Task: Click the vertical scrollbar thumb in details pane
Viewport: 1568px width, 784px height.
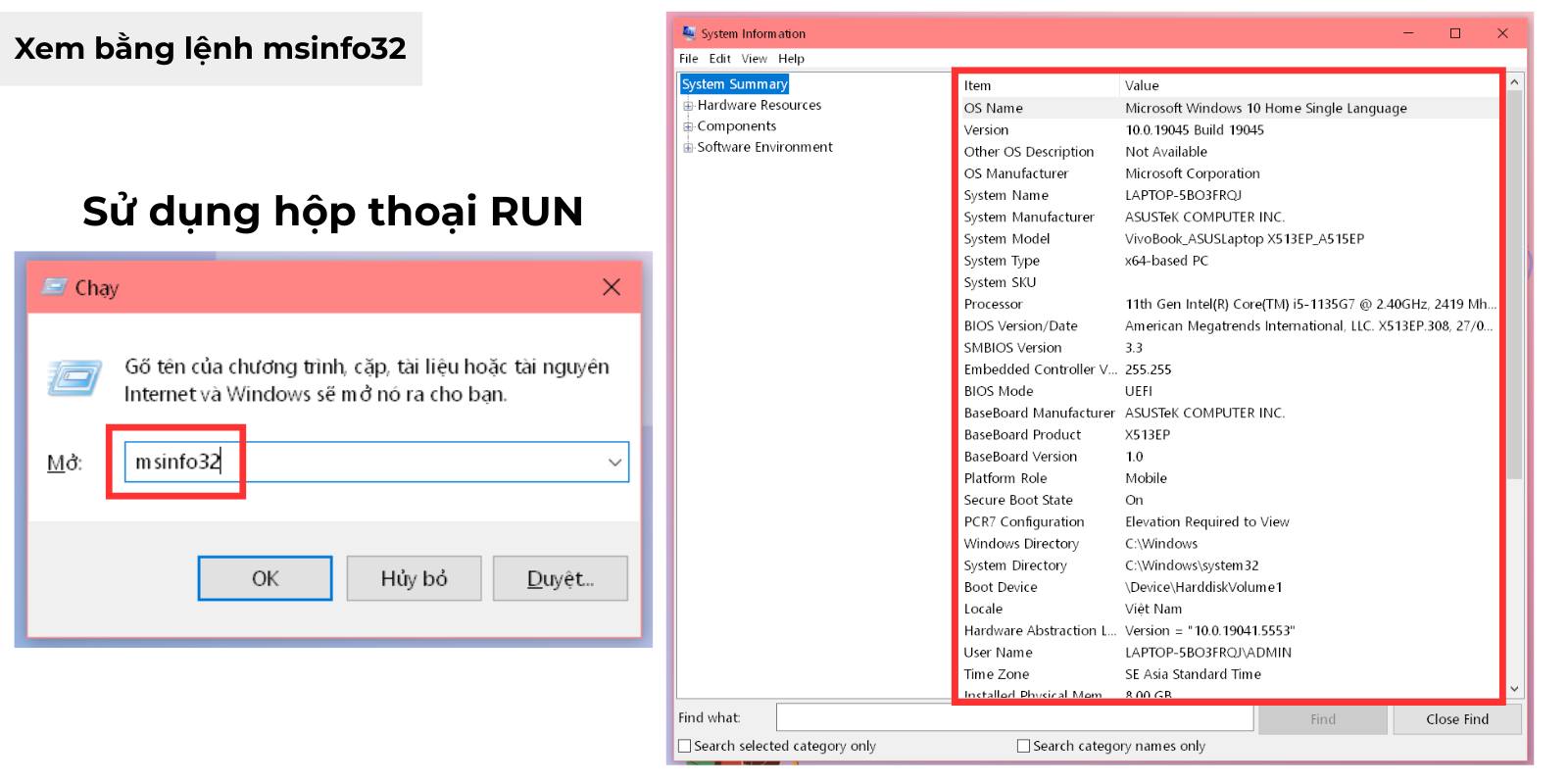Action: 1514,284
